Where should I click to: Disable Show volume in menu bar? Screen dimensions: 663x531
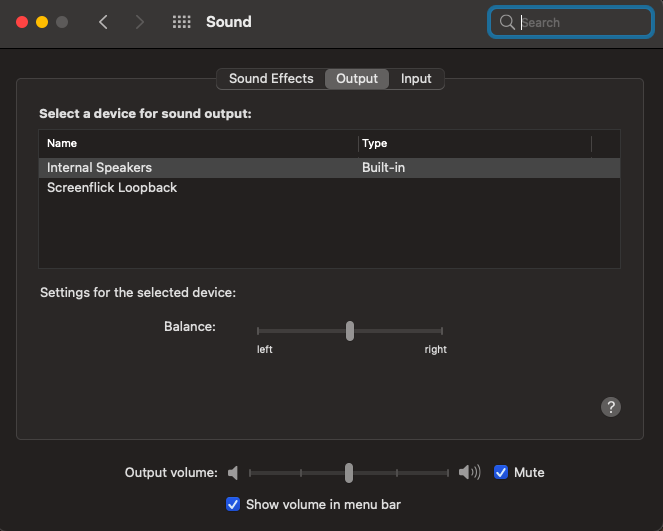tap(233, 504)
